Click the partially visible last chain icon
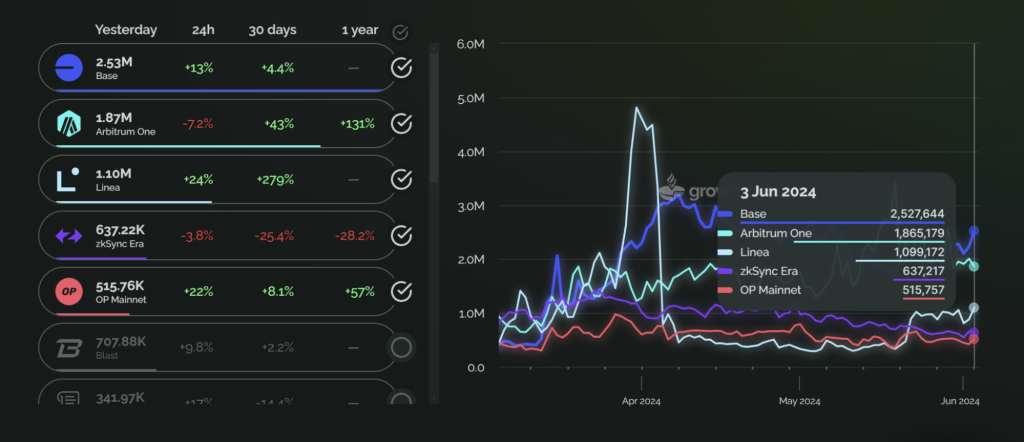Viewport: 1024px width, 442px height. (68, 396)
